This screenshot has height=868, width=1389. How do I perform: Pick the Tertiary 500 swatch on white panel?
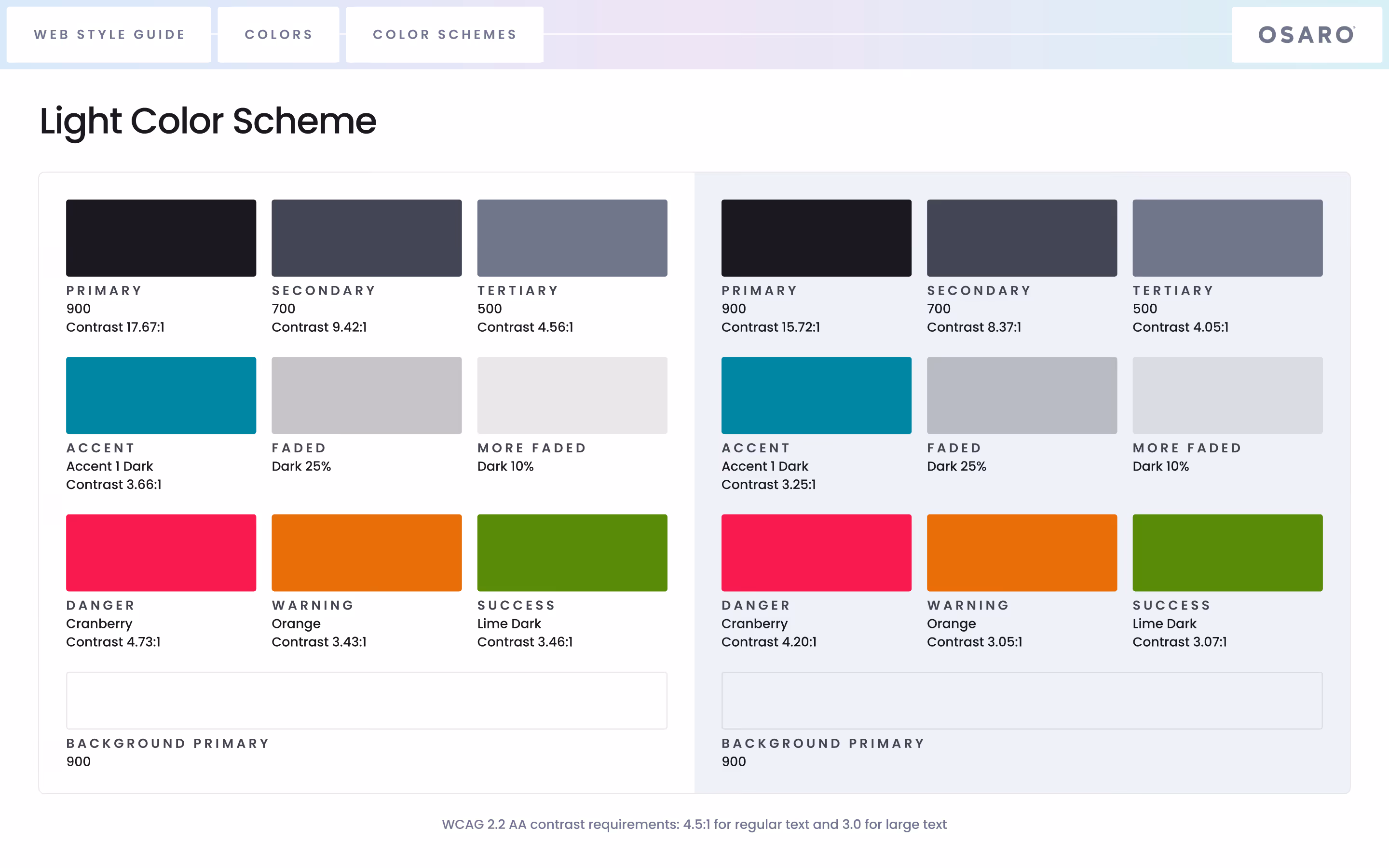tap(572, 238)
